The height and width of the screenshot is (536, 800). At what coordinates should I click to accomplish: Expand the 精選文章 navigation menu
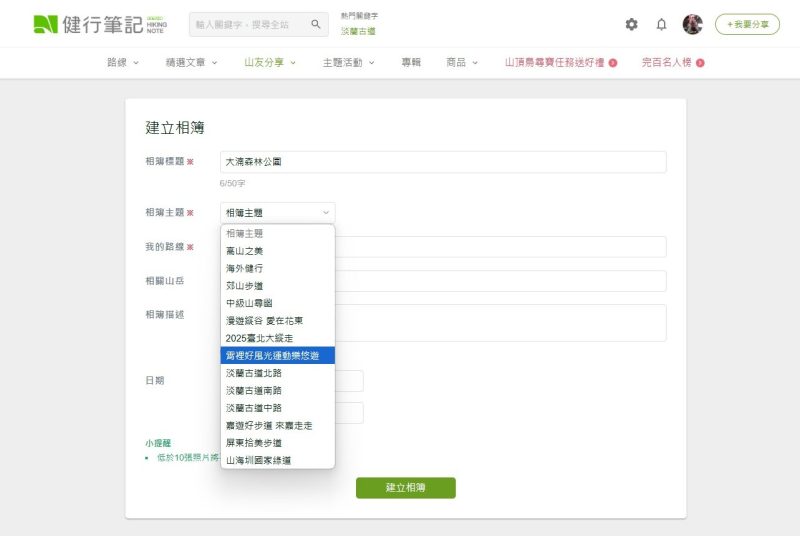coord(191,62)
